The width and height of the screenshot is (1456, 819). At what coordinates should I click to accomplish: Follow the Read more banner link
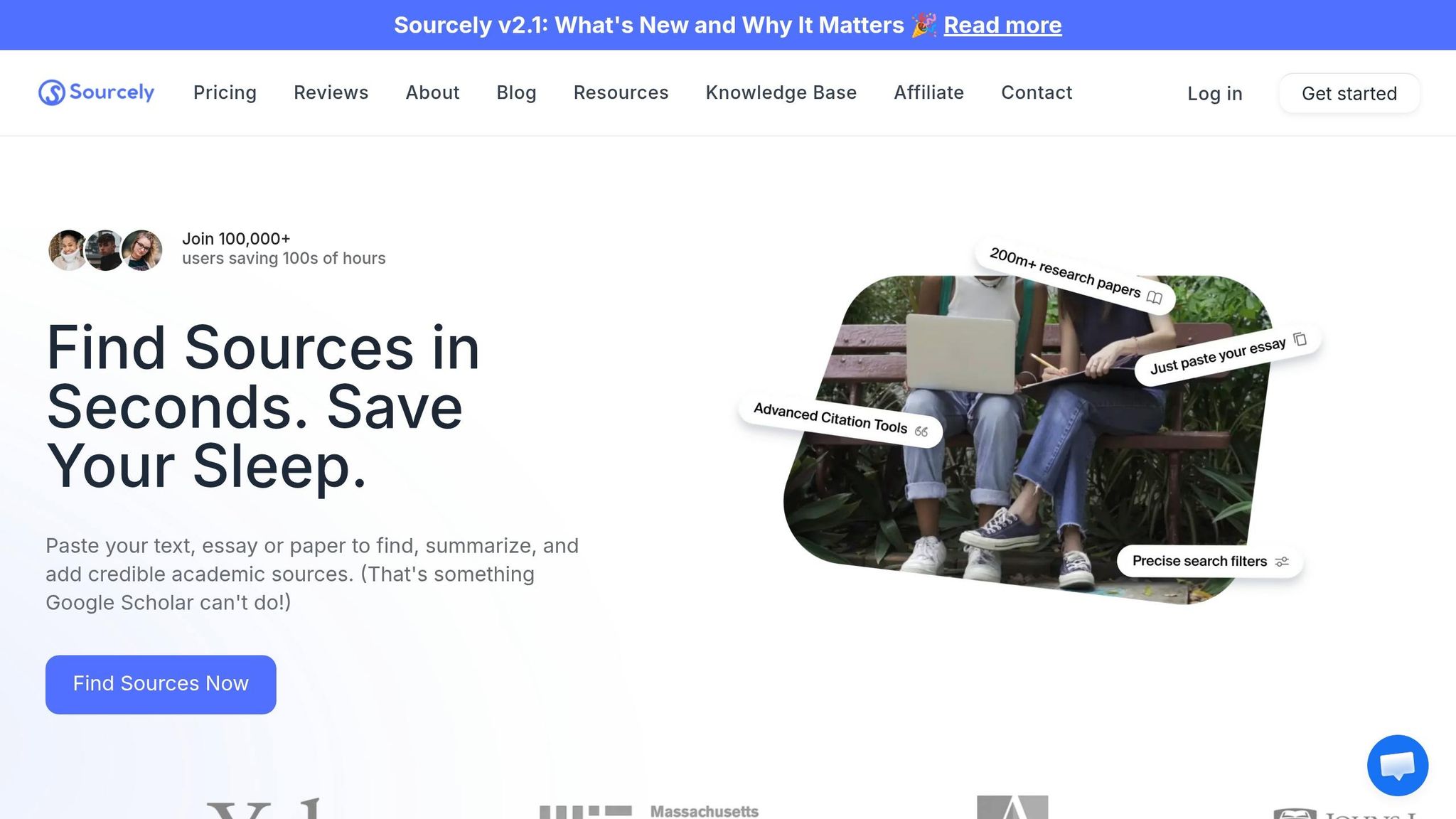(1002, 25)
